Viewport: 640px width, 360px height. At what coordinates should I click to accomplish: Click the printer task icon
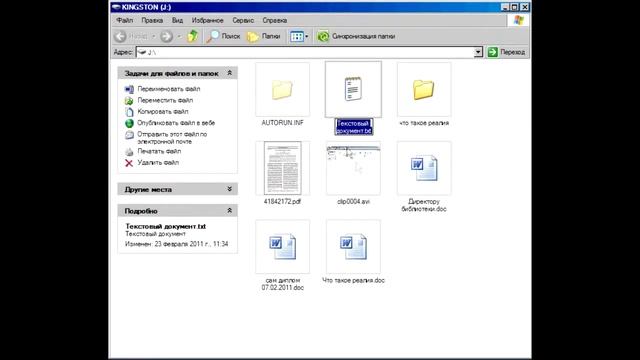pyautogui.click(x=129, y=152)
